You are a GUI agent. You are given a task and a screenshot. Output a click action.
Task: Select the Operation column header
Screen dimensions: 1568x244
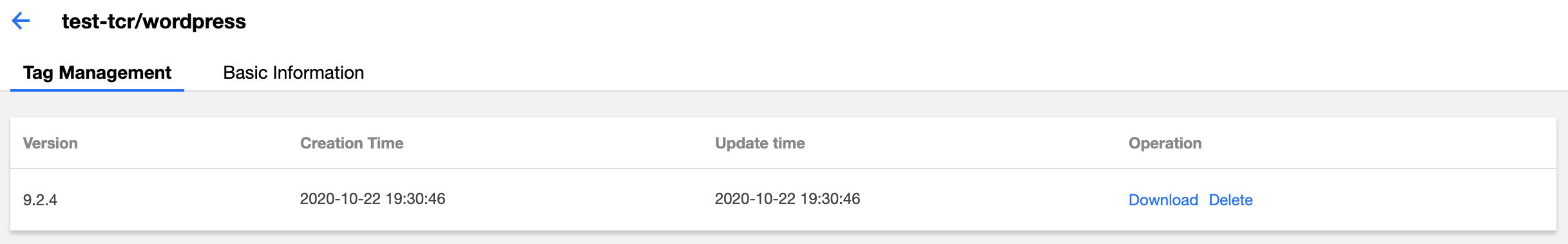coord(1165,143)
